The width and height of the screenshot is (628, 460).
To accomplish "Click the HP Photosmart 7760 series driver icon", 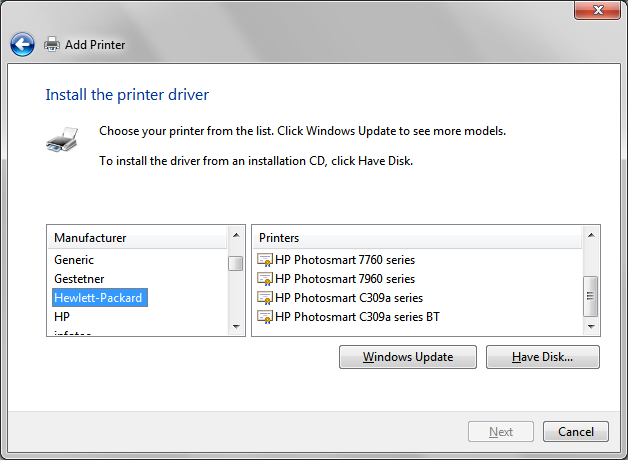I will 265,260.
